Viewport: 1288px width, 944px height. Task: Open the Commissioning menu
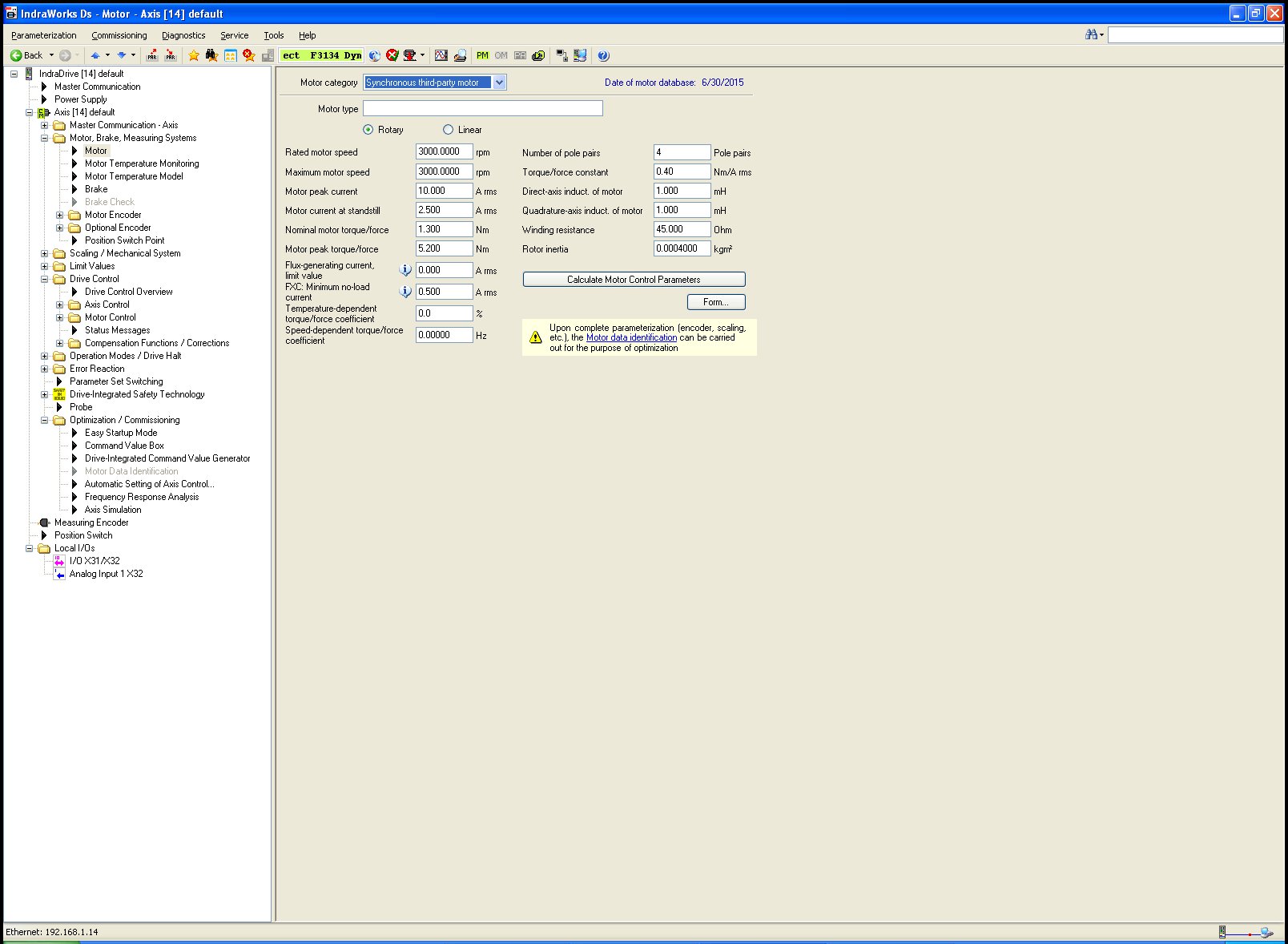click(119, 35)
